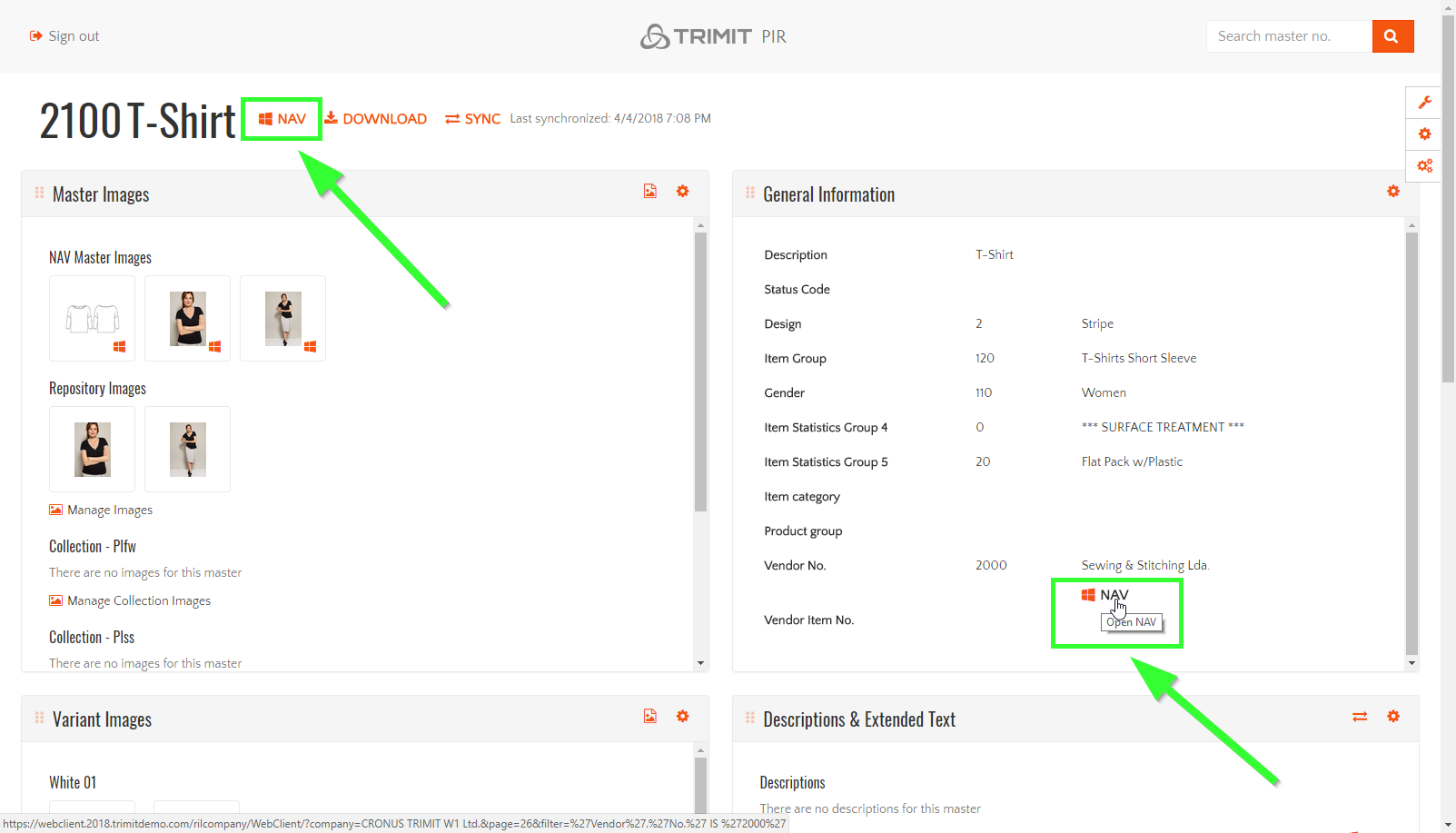
Task: Click the 'T-Shirts Short Sleeve' value
Action: pos(1139,359)
